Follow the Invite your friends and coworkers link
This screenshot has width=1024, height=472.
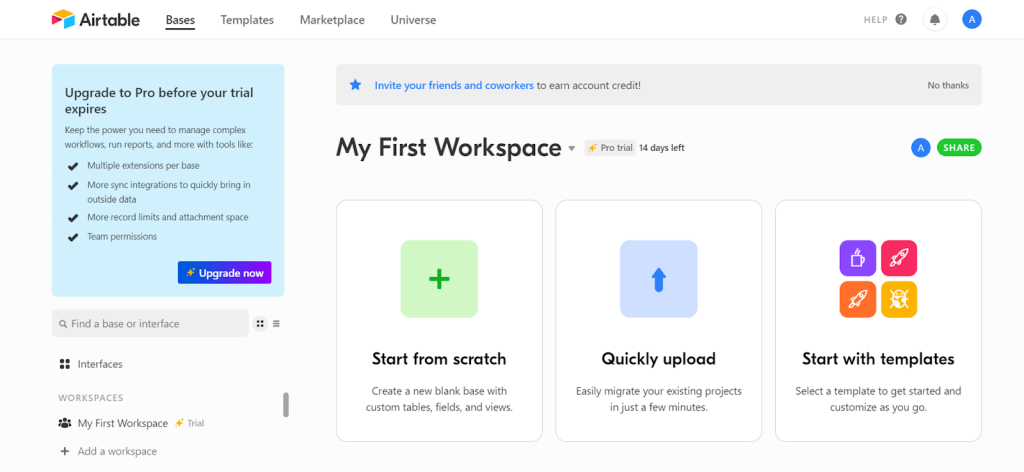454,85
